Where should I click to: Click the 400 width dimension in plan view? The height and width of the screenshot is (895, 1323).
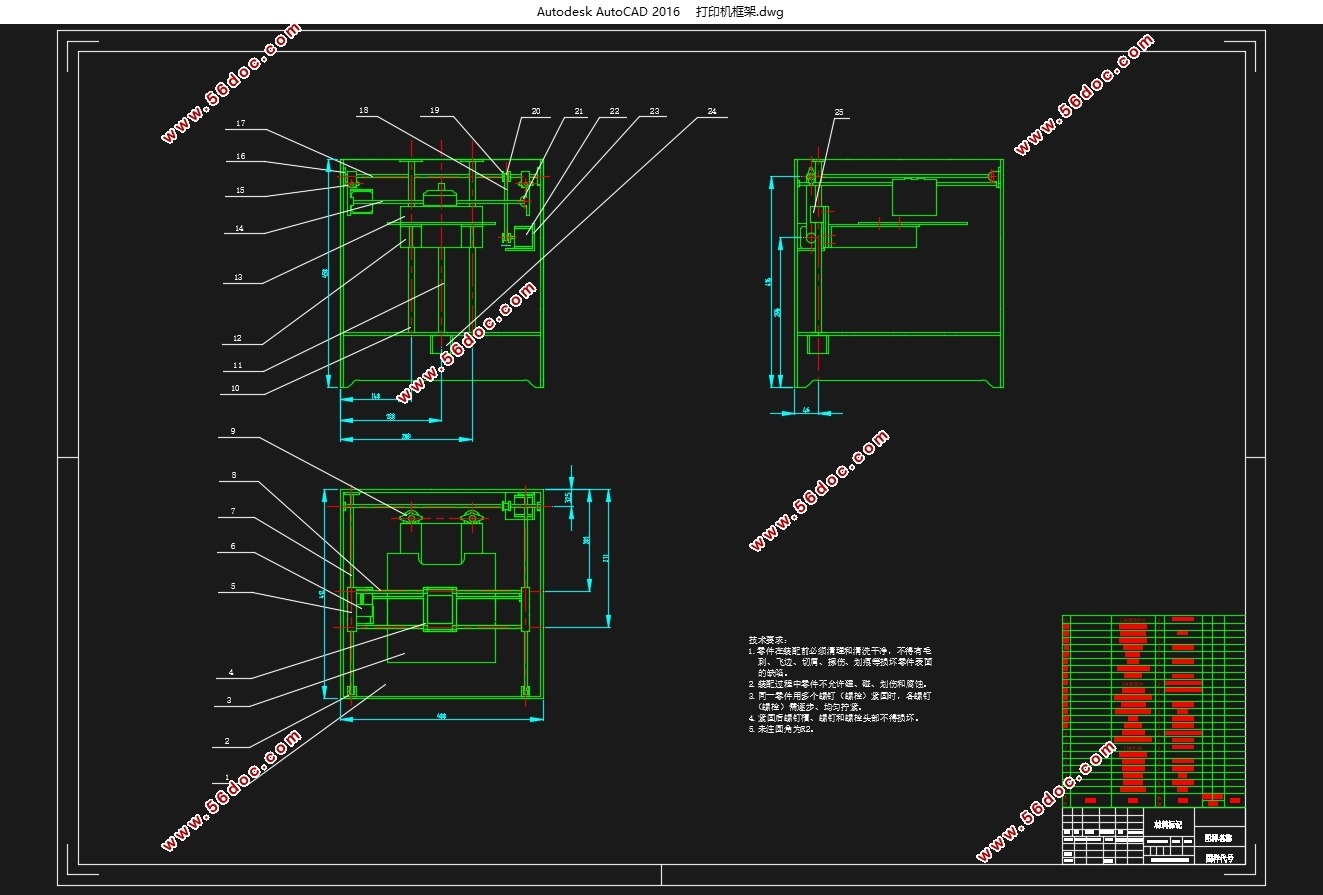tap(441, 715)
